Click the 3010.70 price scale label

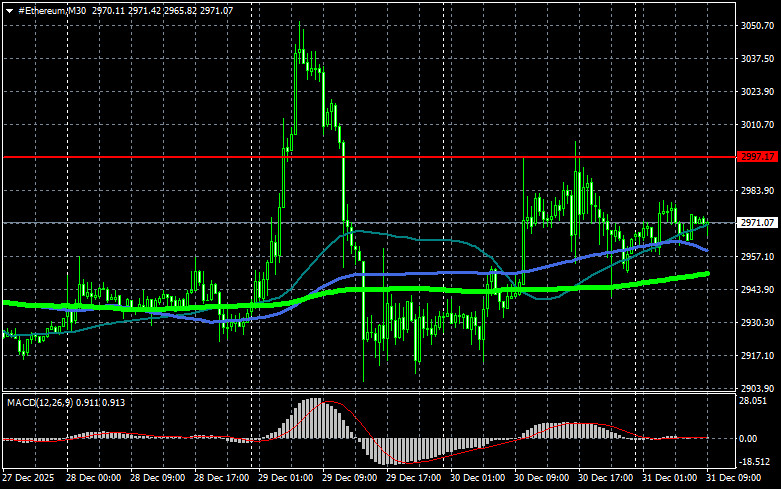point(757,125)
